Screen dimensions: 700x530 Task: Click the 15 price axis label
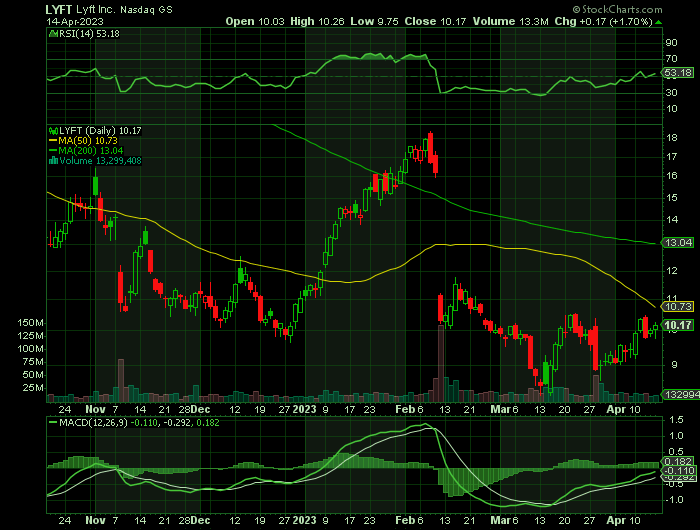671,198
